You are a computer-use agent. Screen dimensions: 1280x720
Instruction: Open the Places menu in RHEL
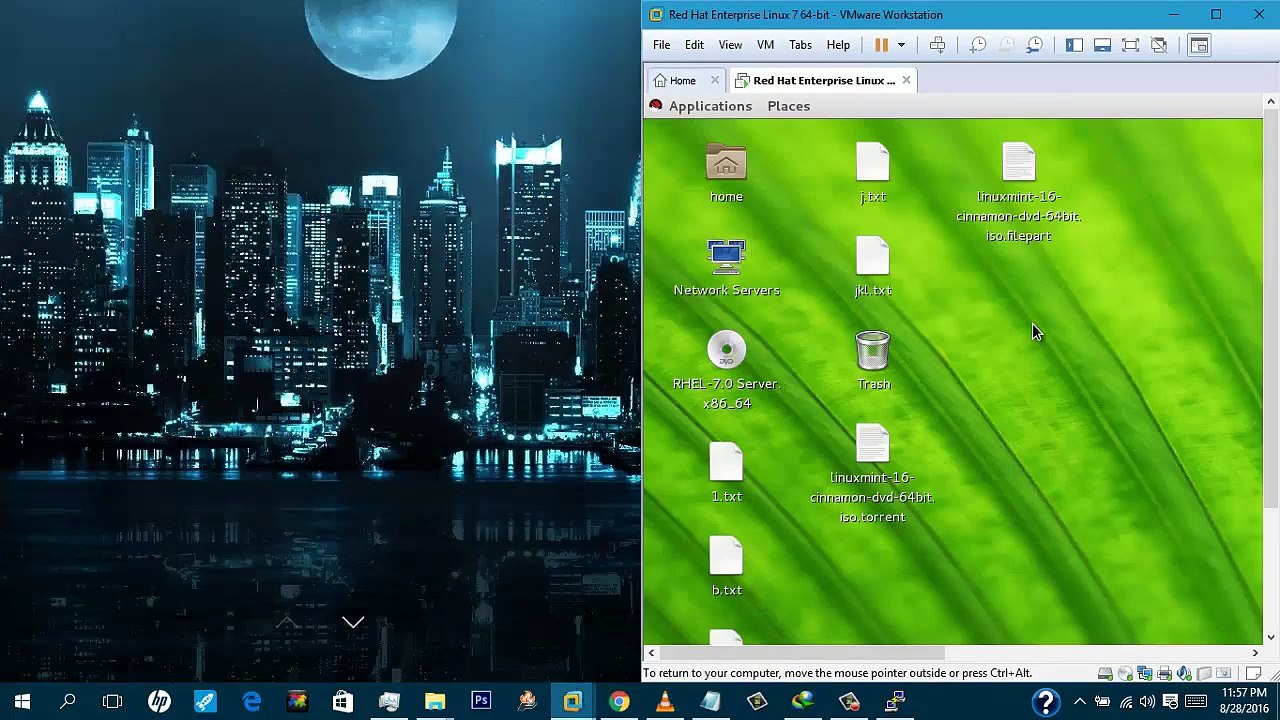point(789,106)
